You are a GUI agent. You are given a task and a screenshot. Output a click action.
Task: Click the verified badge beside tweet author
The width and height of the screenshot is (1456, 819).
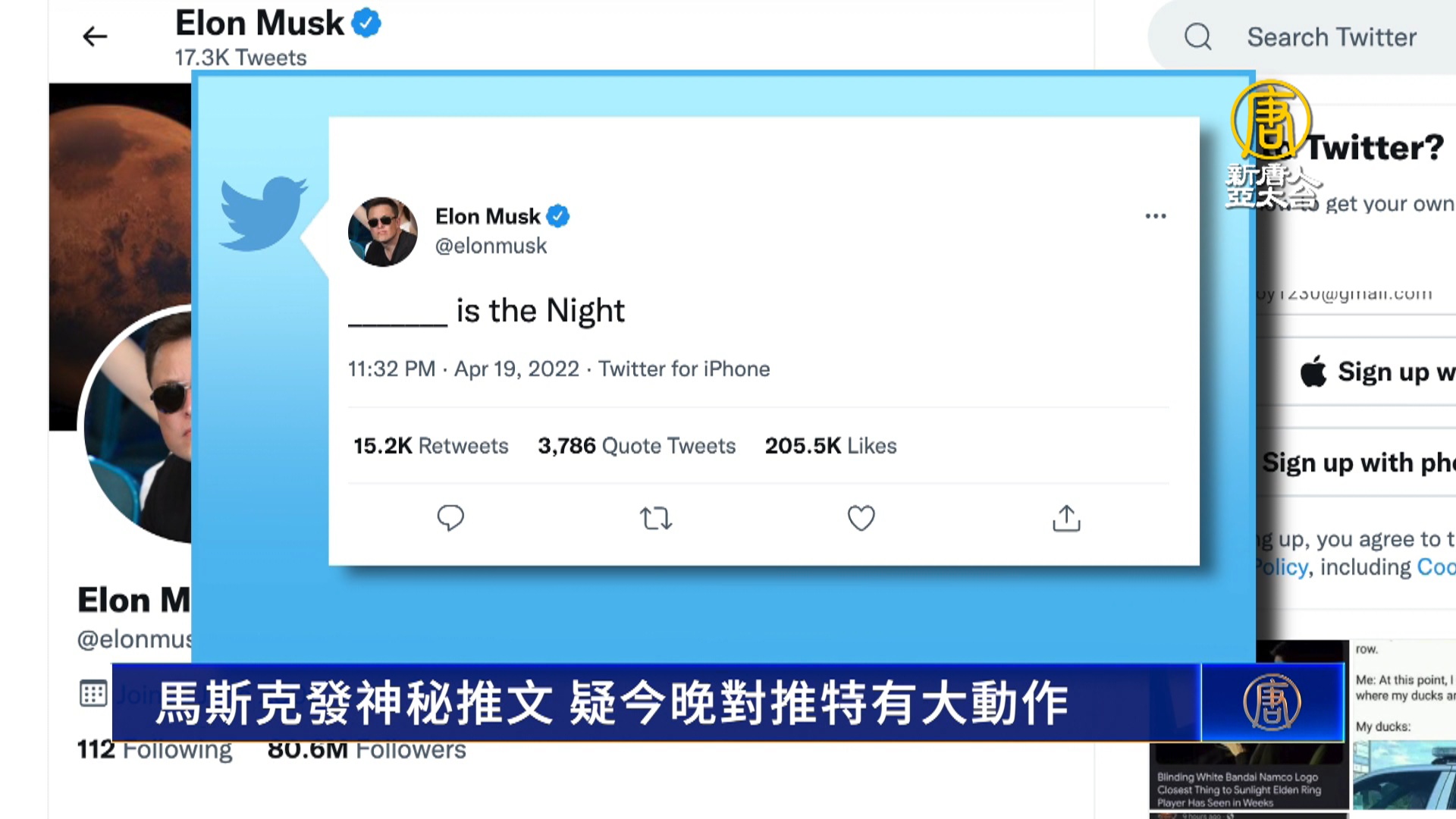558,217
